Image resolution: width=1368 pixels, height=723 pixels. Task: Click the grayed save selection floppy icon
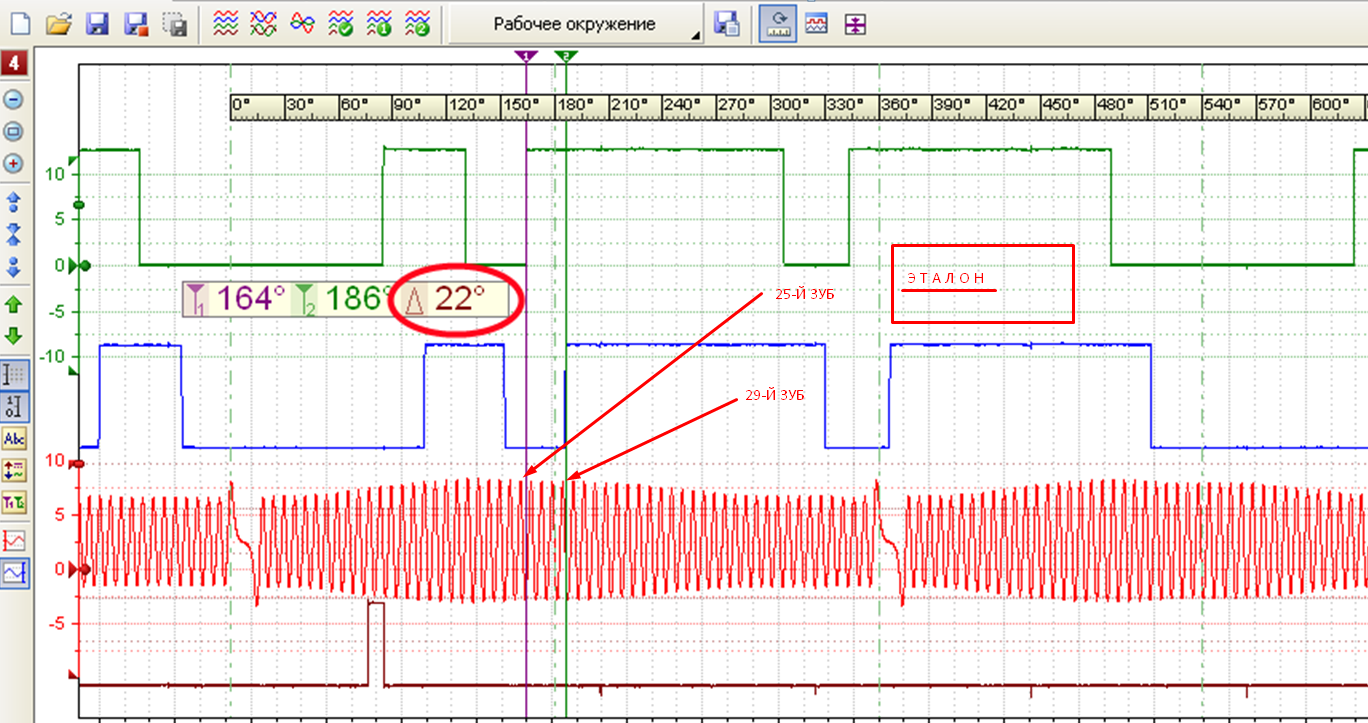point(174,24)
